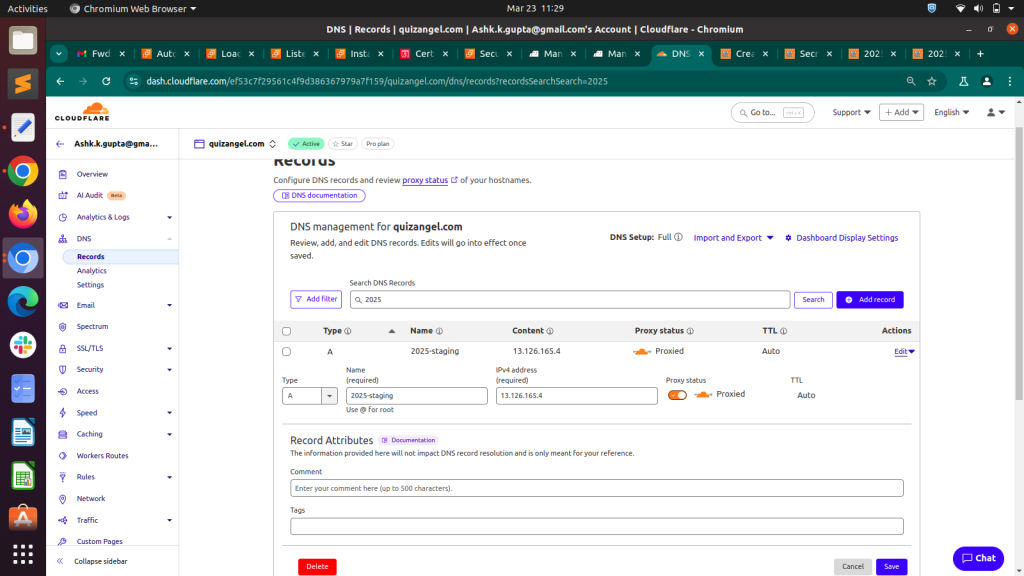Screen dimensions: 1024x576
Task: Open DNS Analytics submenu item
Action: coord(91,270)
